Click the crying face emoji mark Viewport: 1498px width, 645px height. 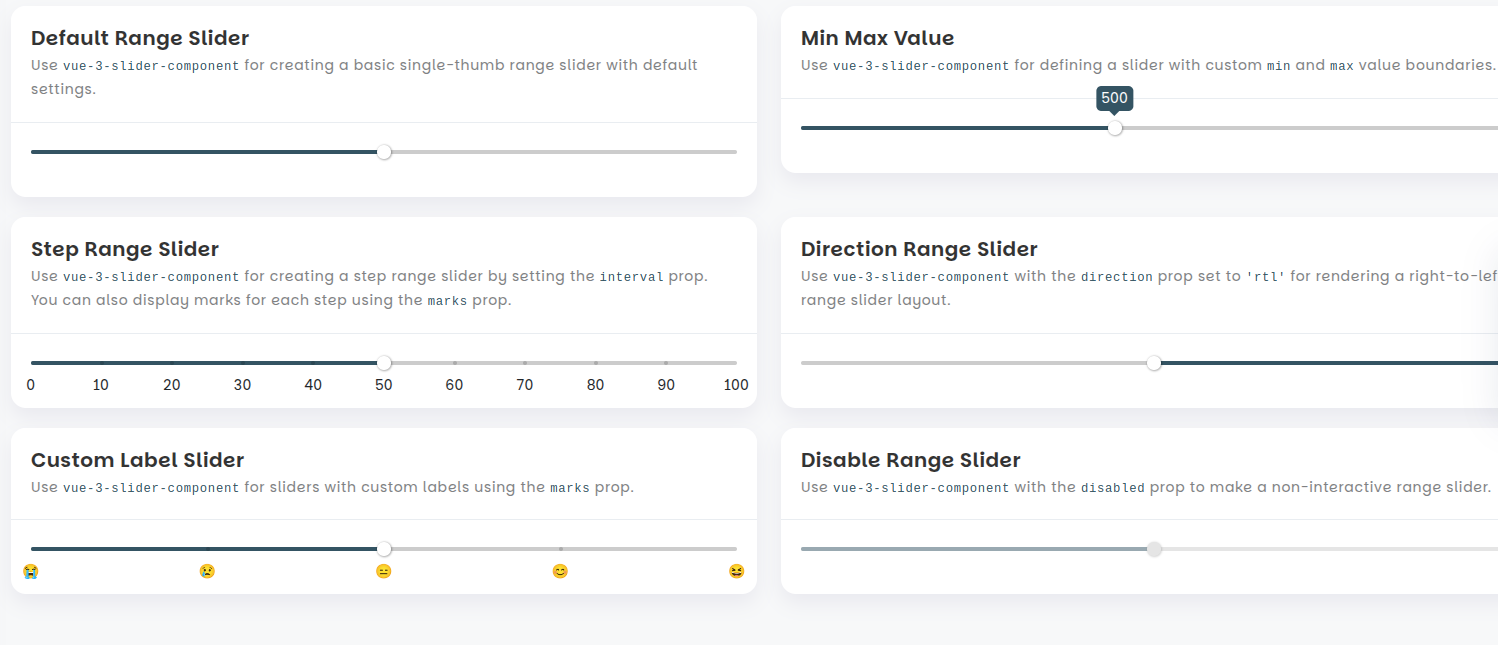(31, 571)
